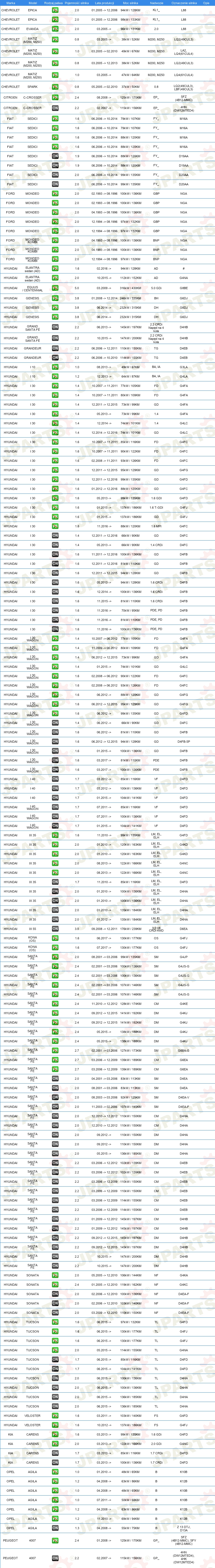
Task: Click diesel ON icon in Kia Carens 85kW row
Action: click(x=55, y=1453)
